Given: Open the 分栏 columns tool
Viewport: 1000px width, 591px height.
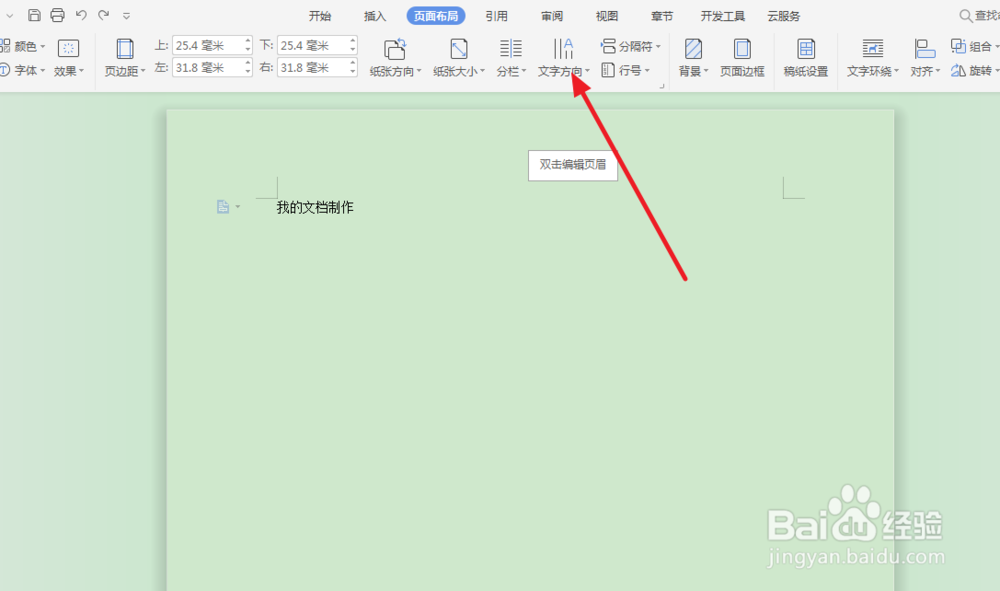Looking at the screenshot, I should (510, 60).
